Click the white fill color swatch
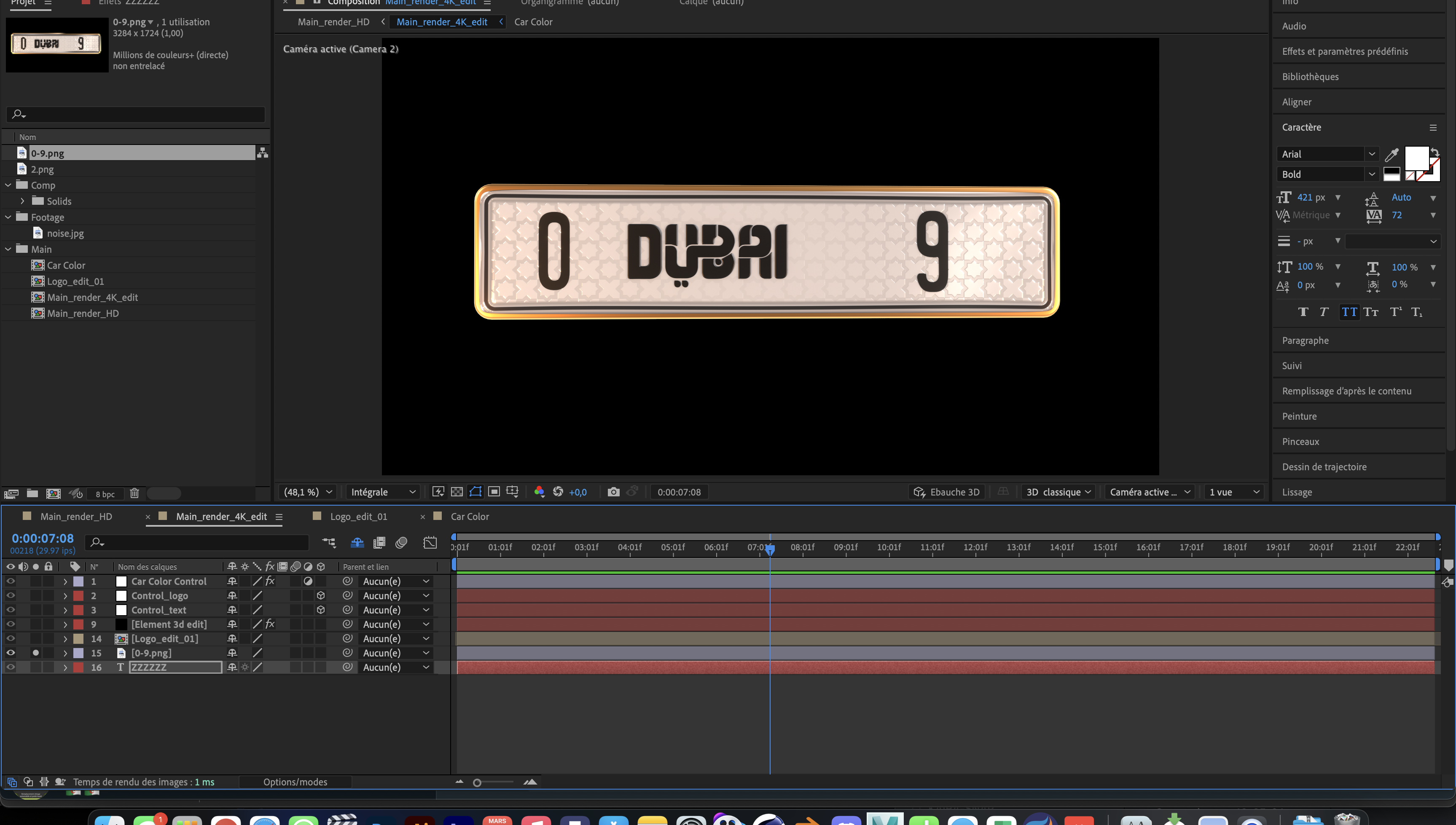The height and width of the screenshot is (825, 1456). 1416,158
